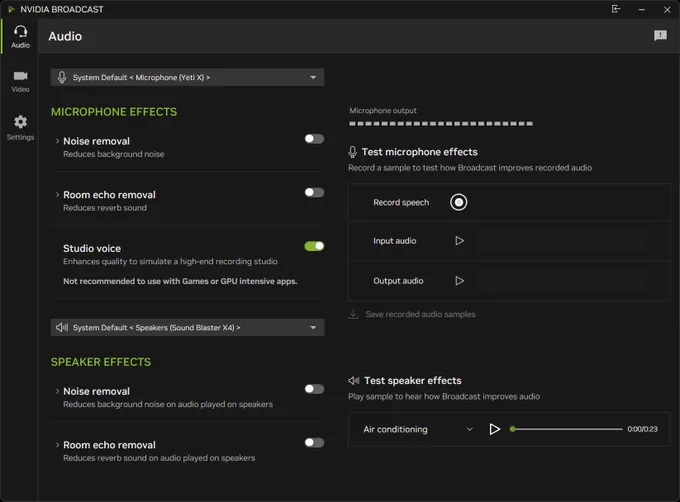Screen dimensions: 680x502
Task: Start recording with Record speech button
Action: [x=458, y=202]
